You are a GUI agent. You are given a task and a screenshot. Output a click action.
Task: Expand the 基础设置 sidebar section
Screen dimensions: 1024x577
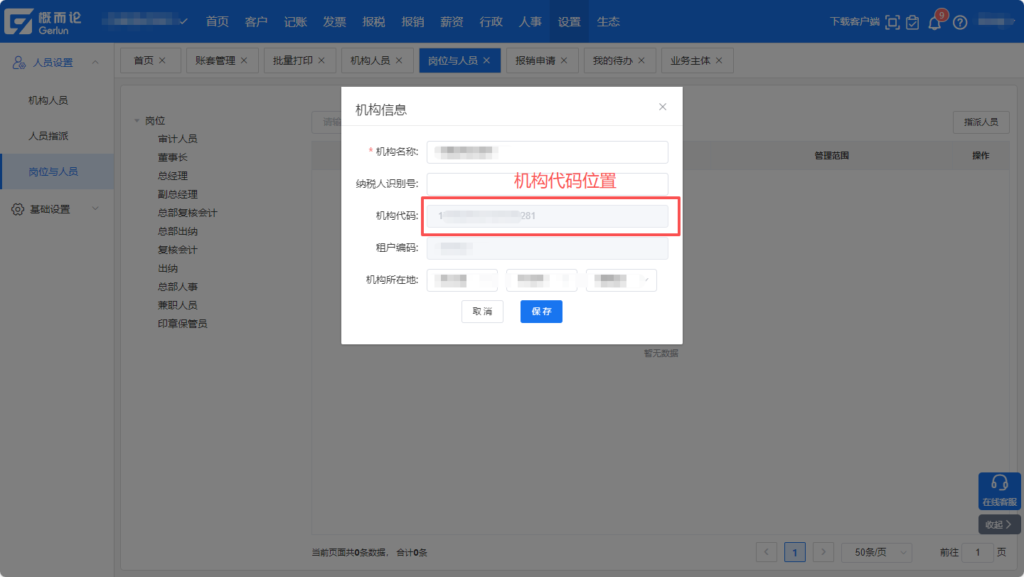(95, 209)
